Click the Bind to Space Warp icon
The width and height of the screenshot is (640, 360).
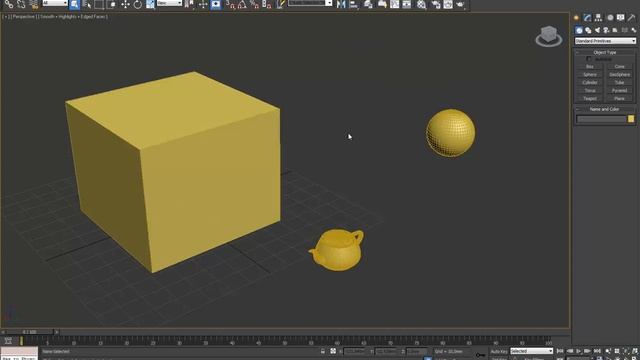click(33, 4)
